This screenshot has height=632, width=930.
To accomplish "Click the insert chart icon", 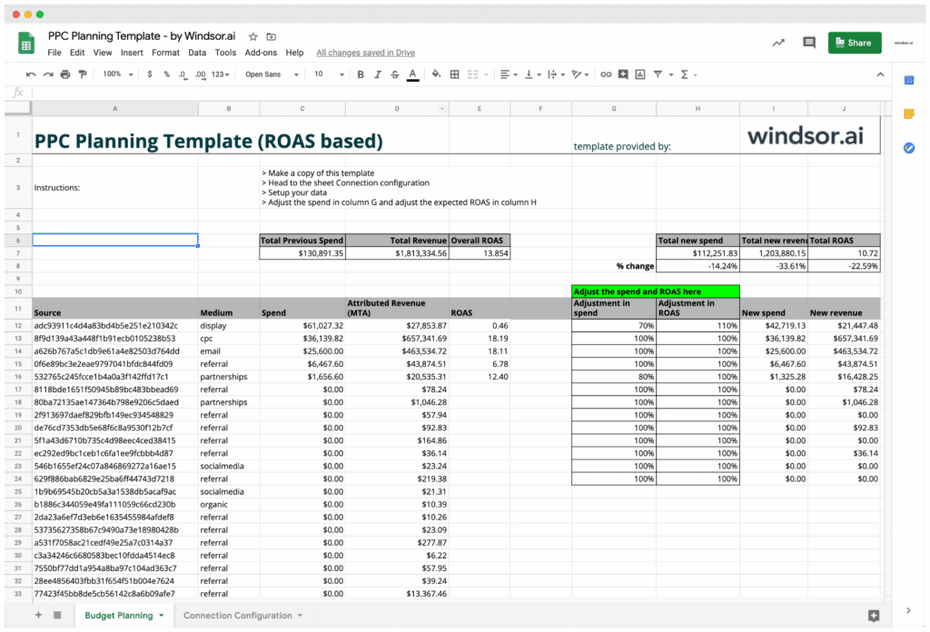I will point(640,74).
